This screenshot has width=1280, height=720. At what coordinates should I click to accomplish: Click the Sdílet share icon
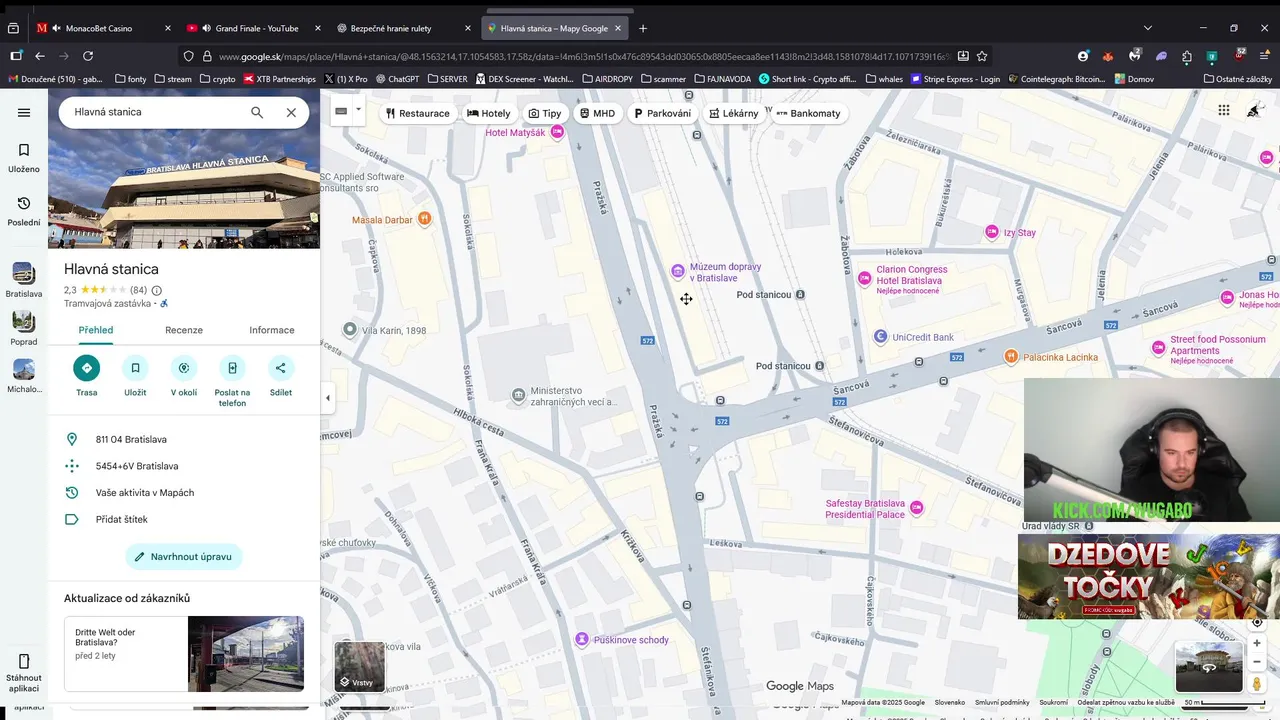pos(281,368)
